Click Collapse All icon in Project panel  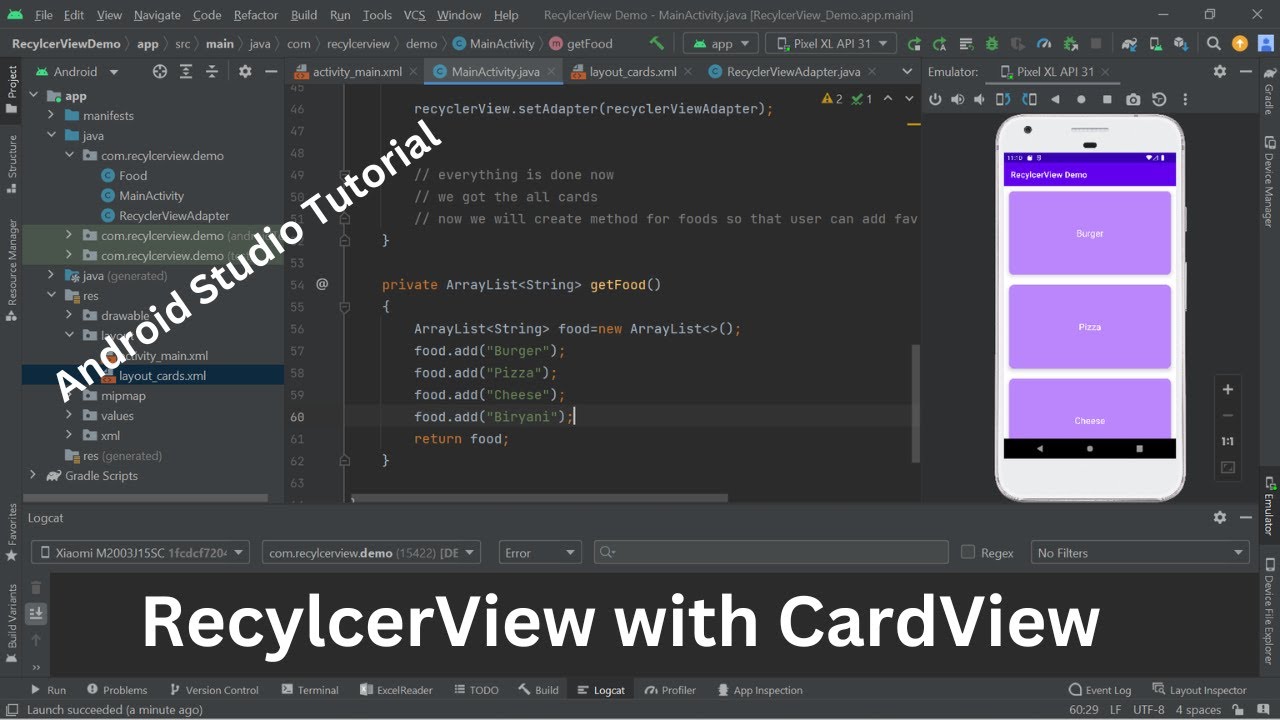click(211, 71)
